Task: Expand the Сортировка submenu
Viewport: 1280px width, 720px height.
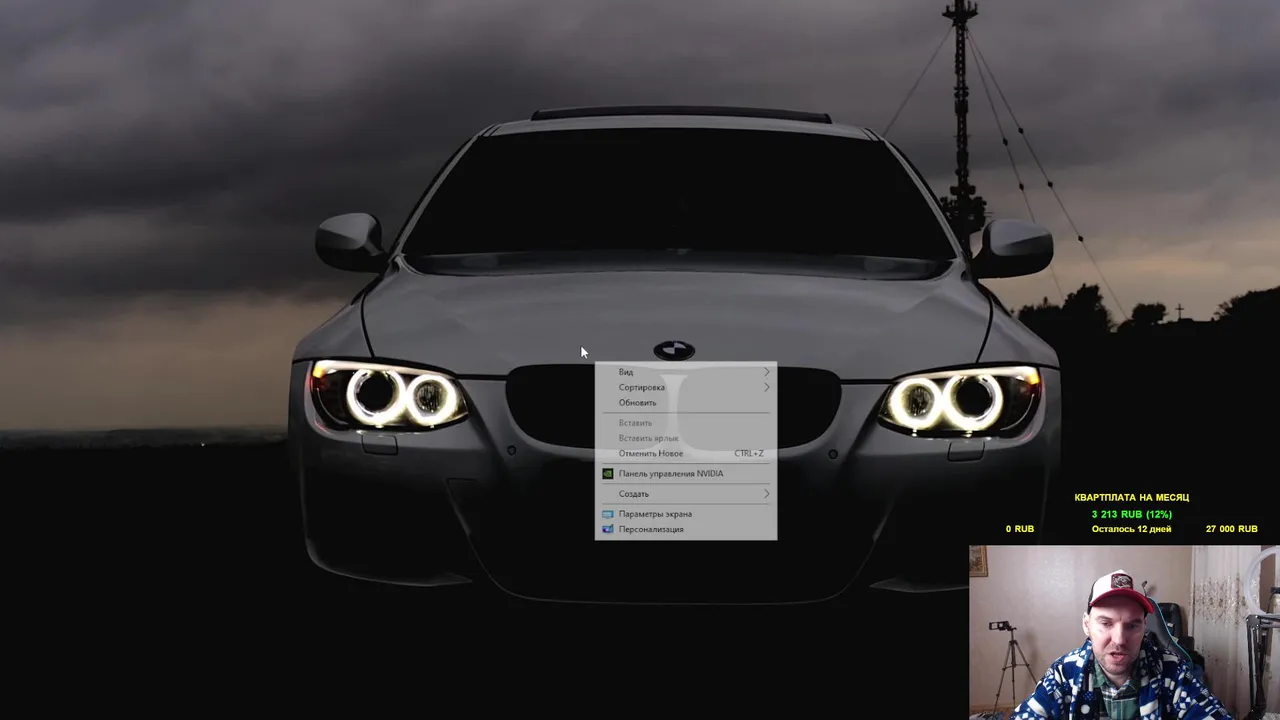Action: 686,387
